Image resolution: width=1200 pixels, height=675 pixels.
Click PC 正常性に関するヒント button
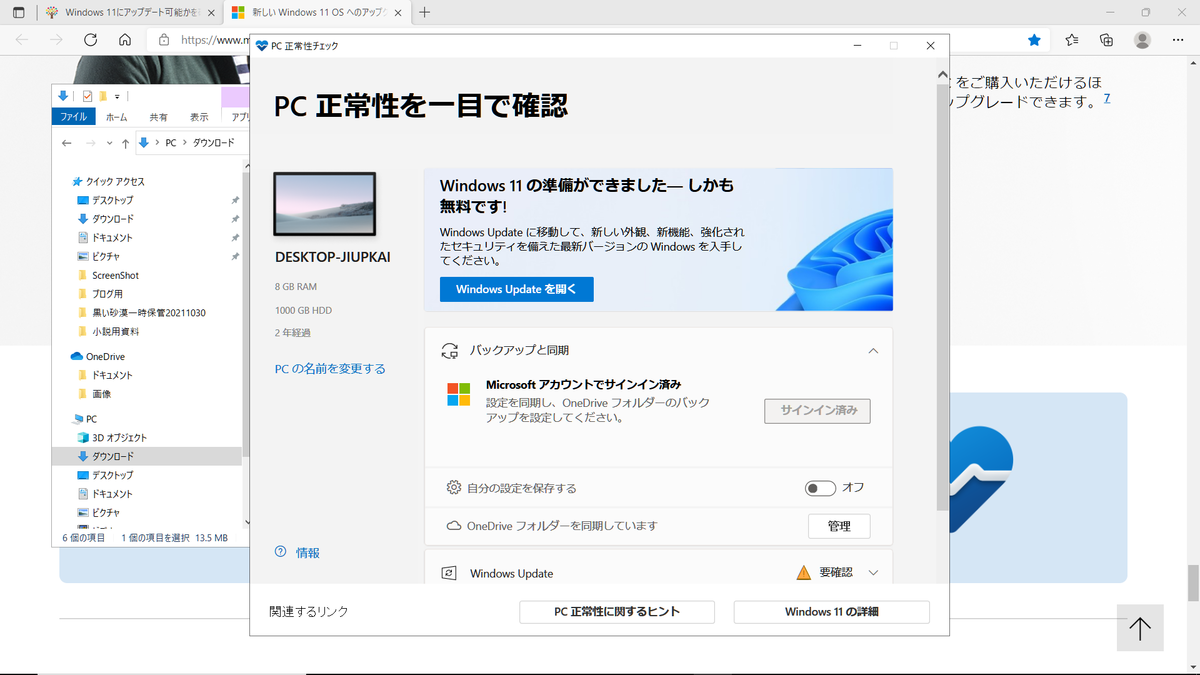pos(617,612)
